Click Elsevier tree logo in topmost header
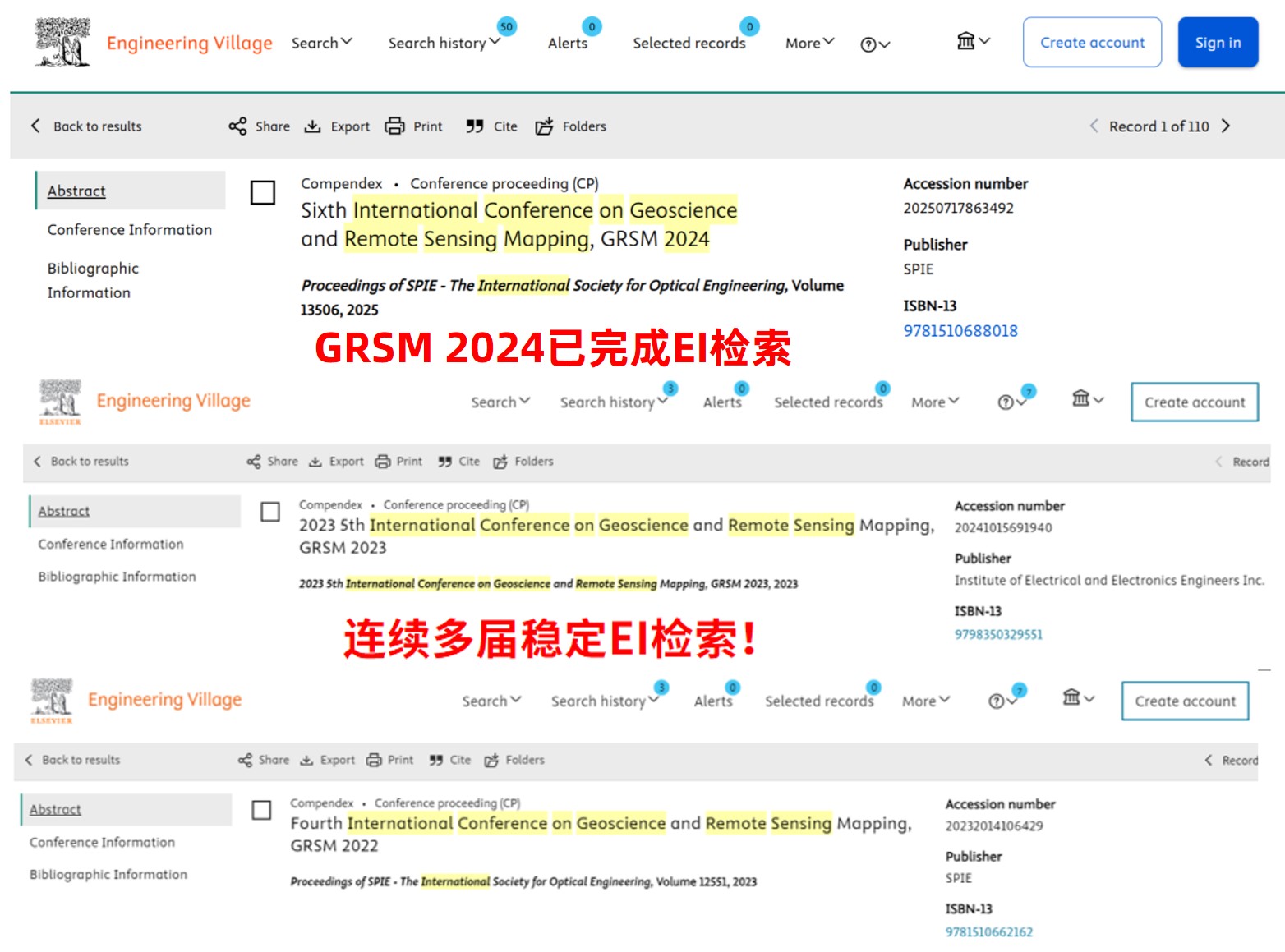 (62, 42)
